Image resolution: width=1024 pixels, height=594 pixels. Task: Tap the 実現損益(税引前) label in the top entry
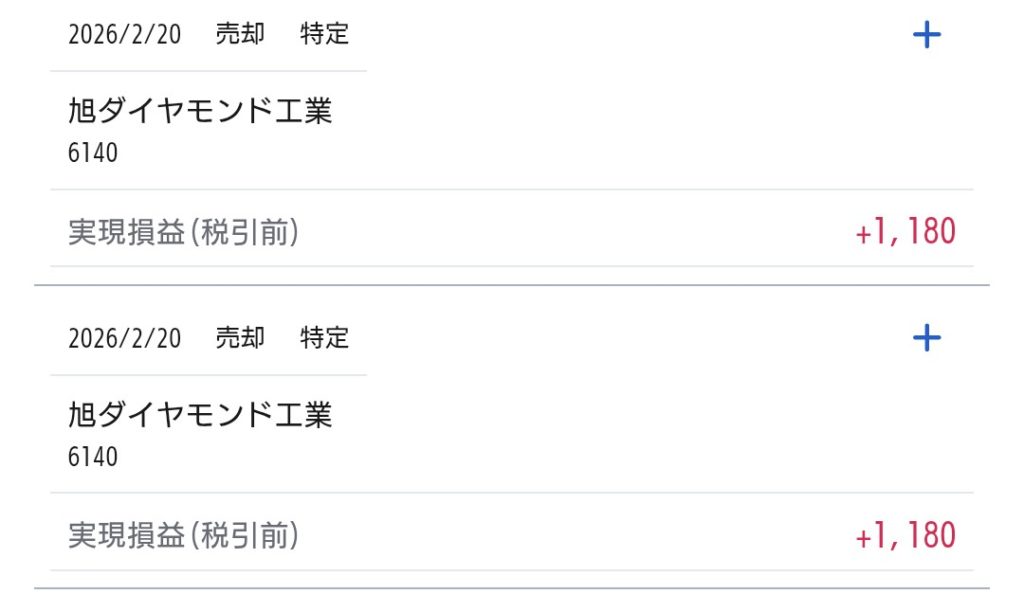pos(184,232)
